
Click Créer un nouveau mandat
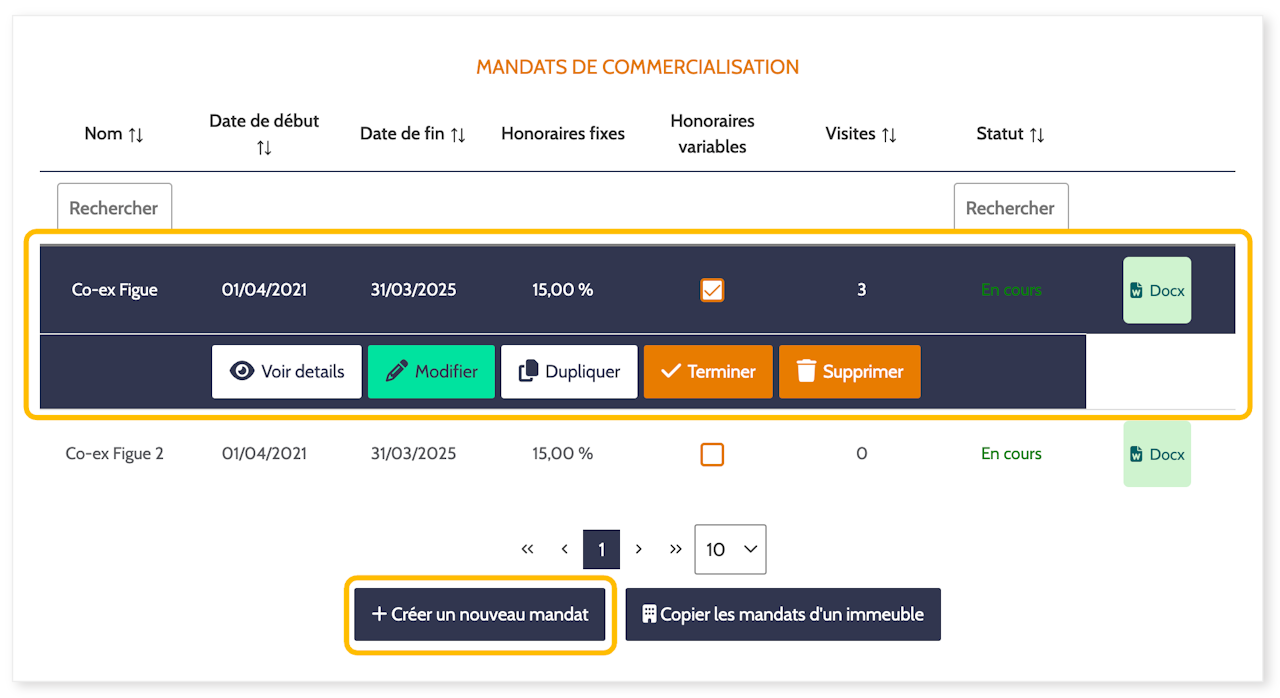tap(480, 614)
